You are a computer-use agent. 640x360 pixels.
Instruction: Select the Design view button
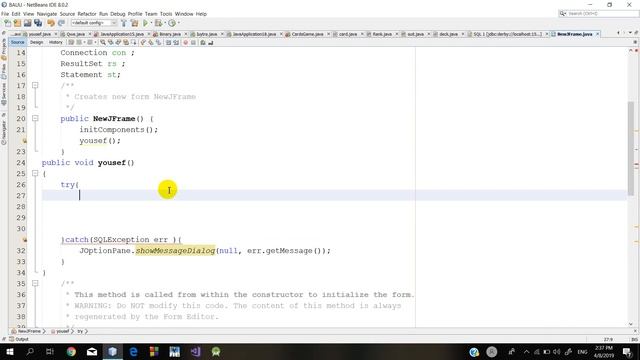pos(36,42)
